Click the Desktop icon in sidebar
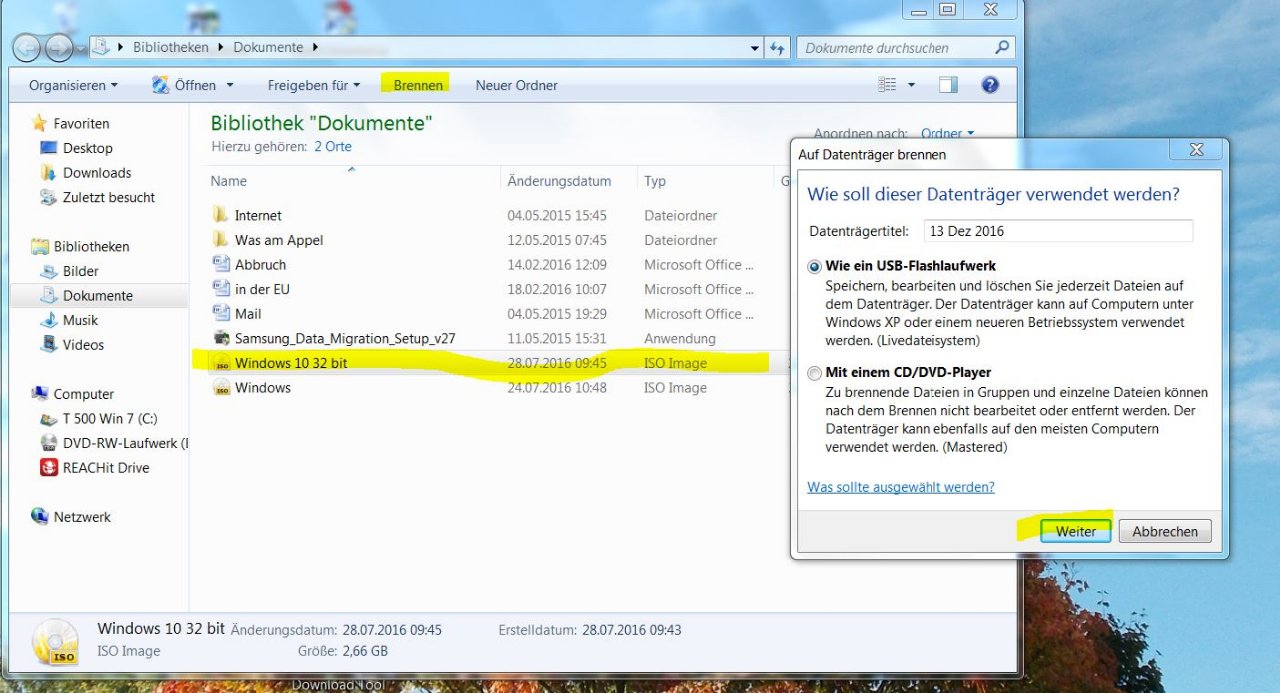 pyautogui.click(x=49, y=148)
